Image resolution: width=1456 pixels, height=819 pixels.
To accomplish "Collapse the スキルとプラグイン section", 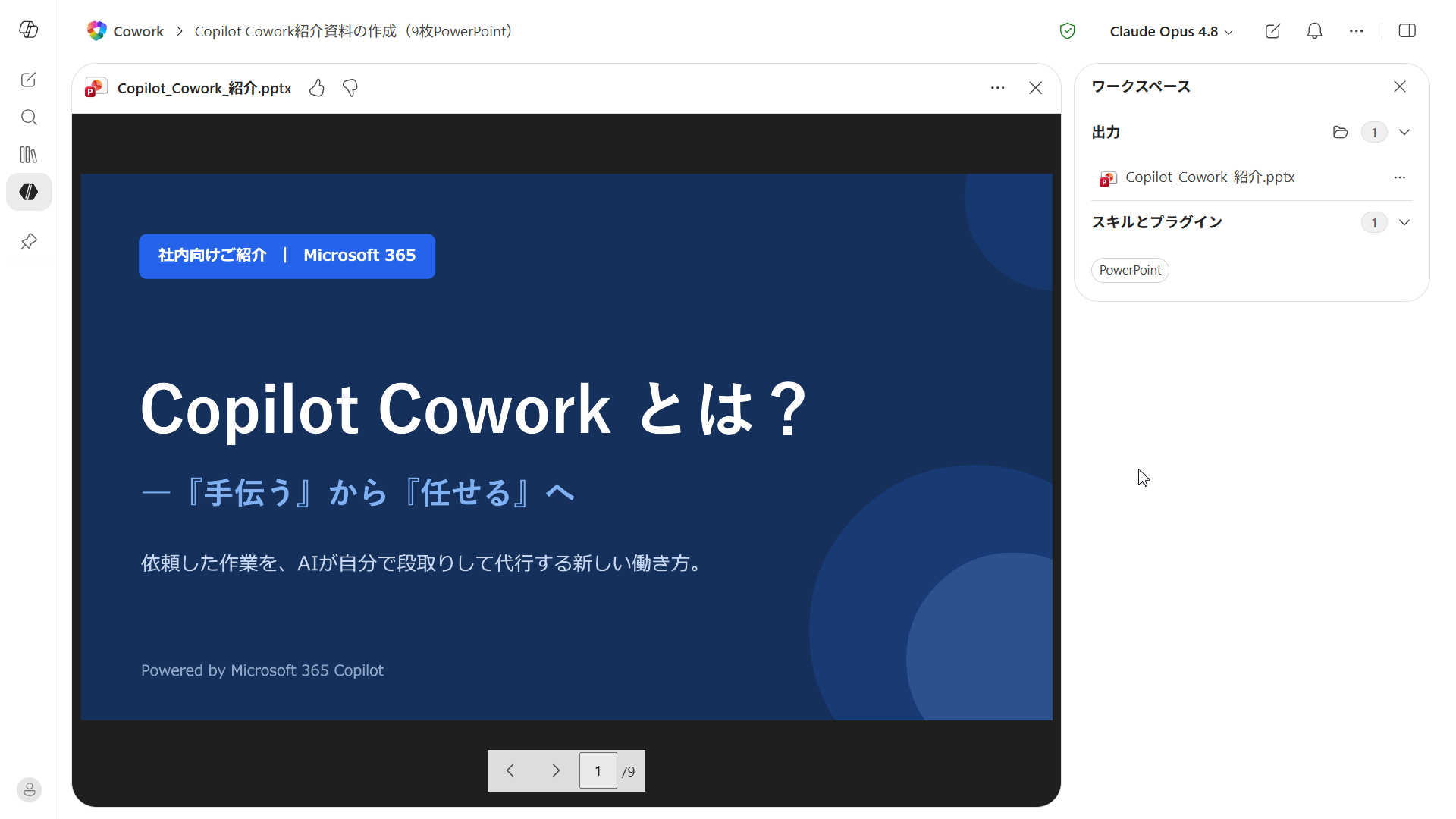I will (x=1404, y=222).
